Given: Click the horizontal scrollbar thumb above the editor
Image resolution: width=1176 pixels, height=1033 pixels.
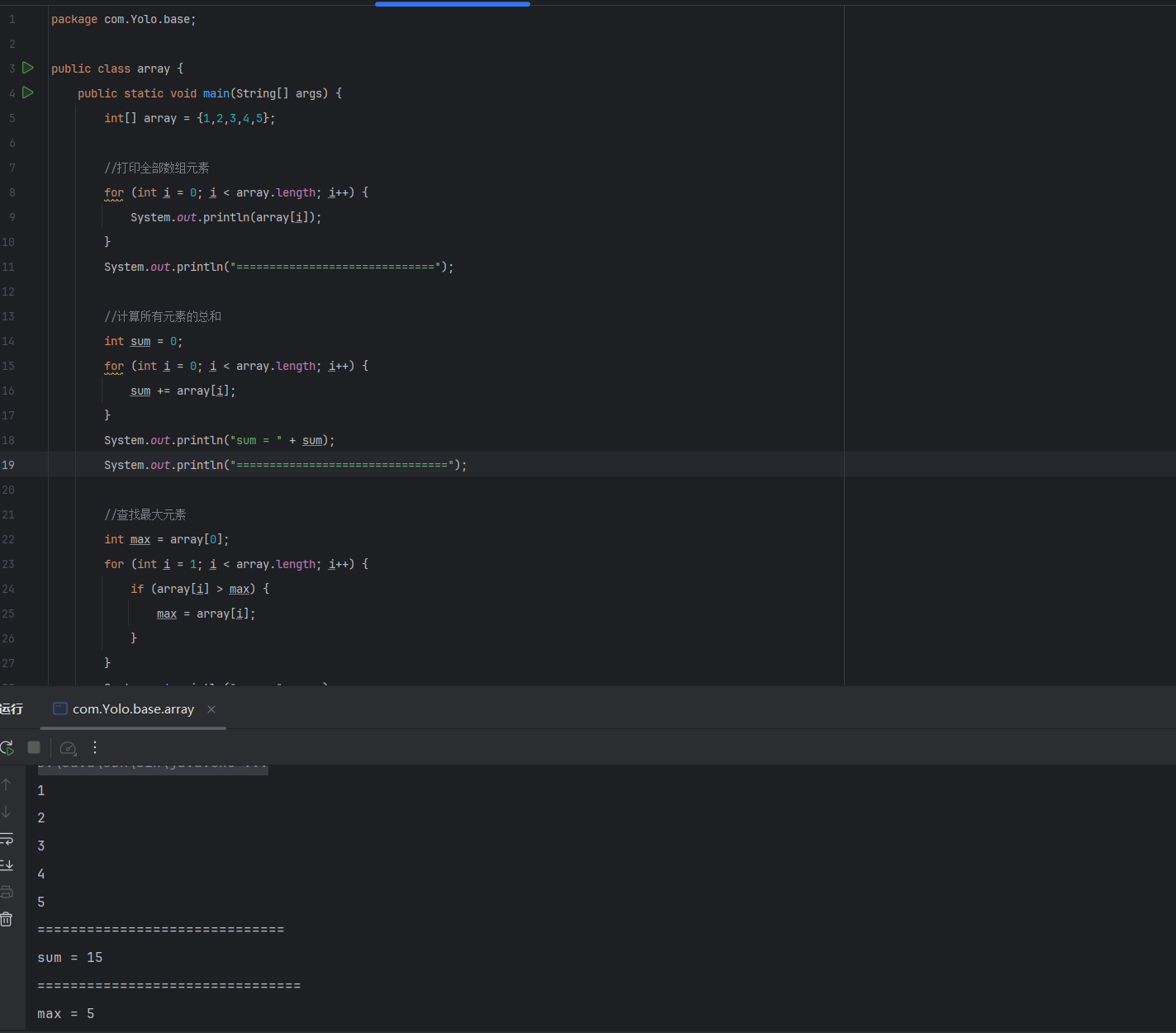Looking at the screenshot, I should 453,3.
